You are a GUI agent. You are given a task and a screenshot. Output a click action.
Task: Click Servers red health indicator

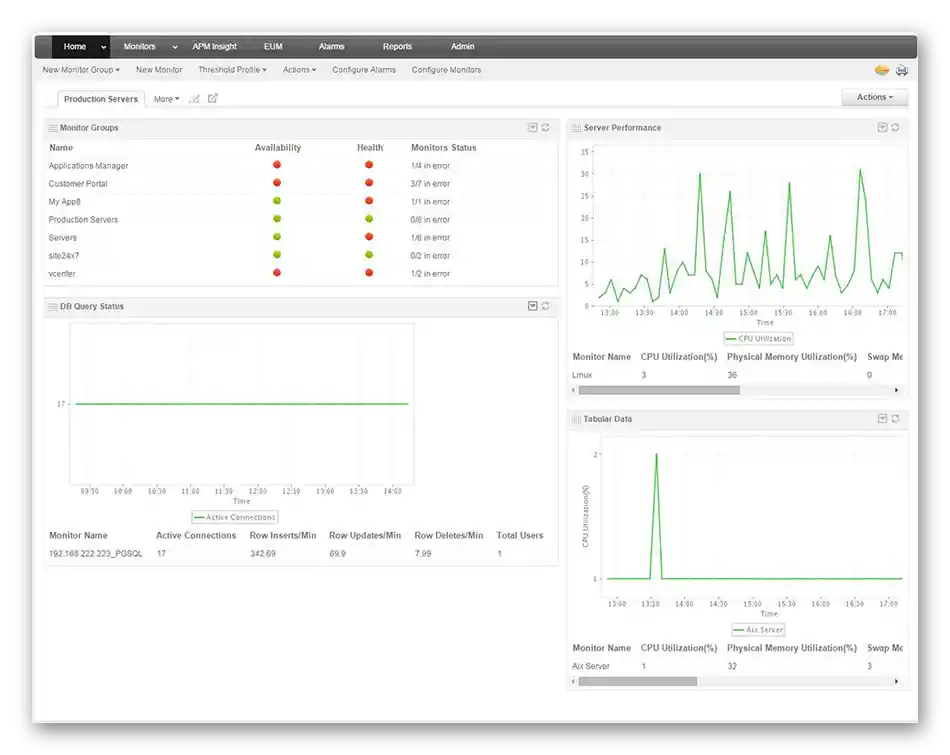pyautogui.click(x=369, y=237)
